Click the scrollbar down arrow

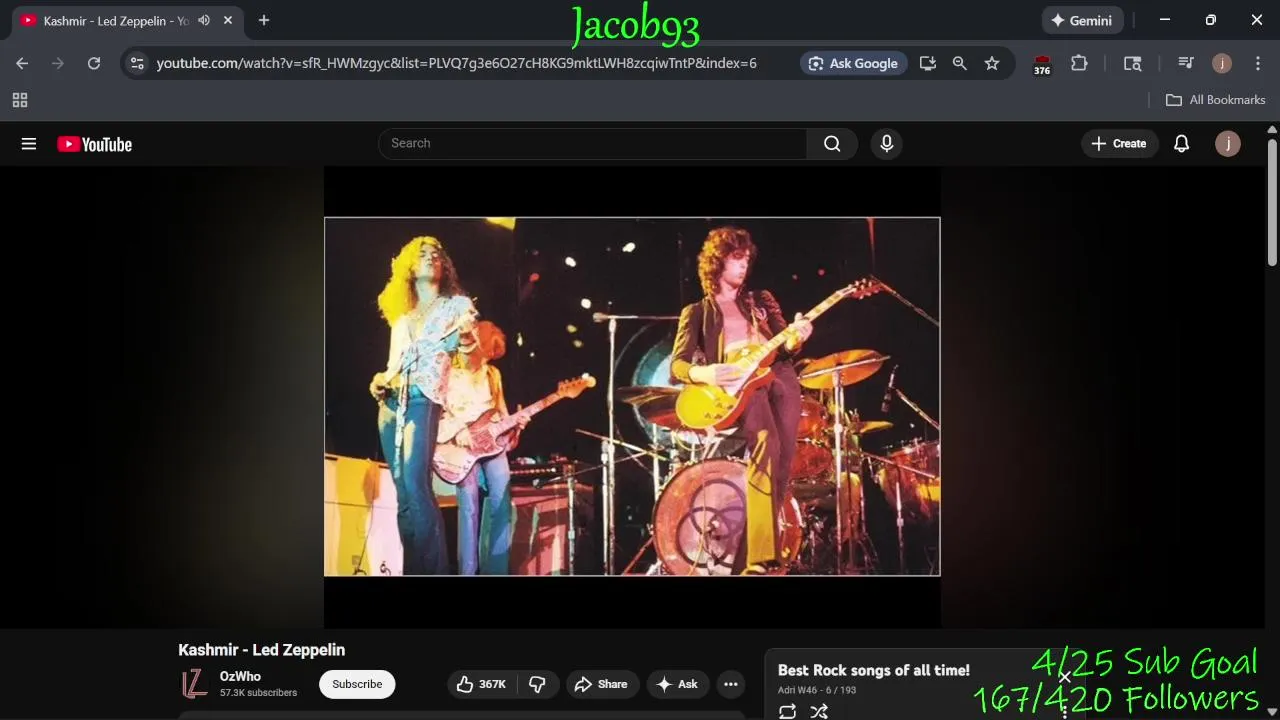tap(1272, 712)
